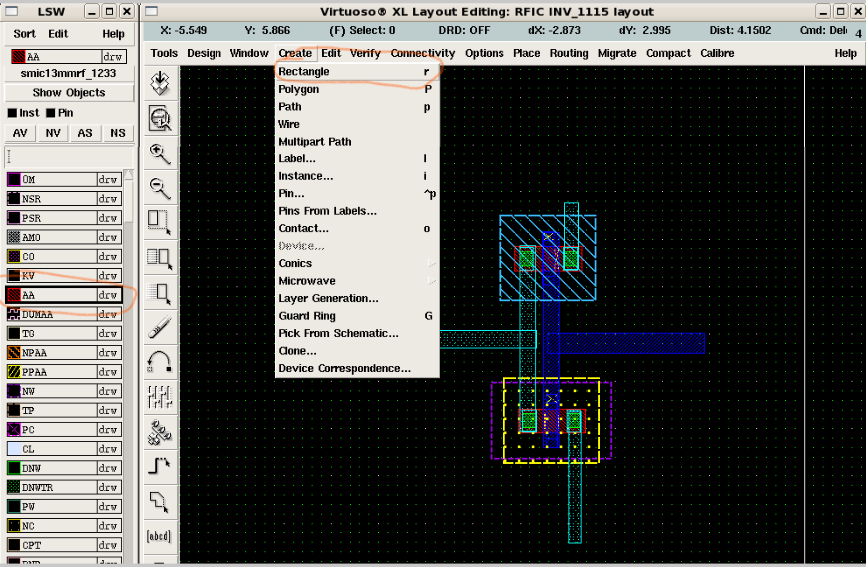The height and width of the screenshot is (567, 866).
Task: Select the PPAA drw layer row
Action: (x=64, y=372)
